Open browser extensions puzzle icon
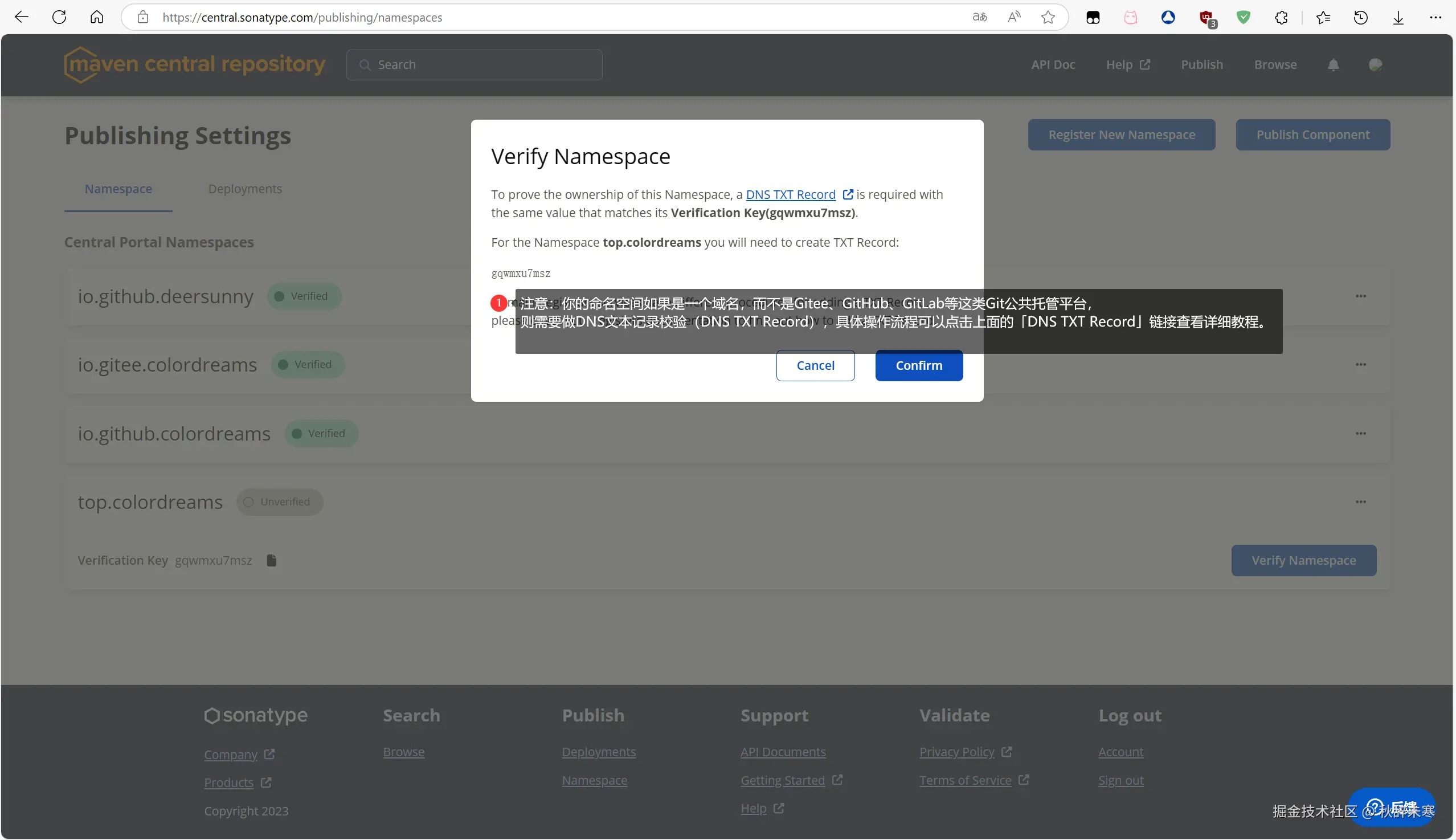This screenshot has height=840, width=1456. tap(1281, 17)
